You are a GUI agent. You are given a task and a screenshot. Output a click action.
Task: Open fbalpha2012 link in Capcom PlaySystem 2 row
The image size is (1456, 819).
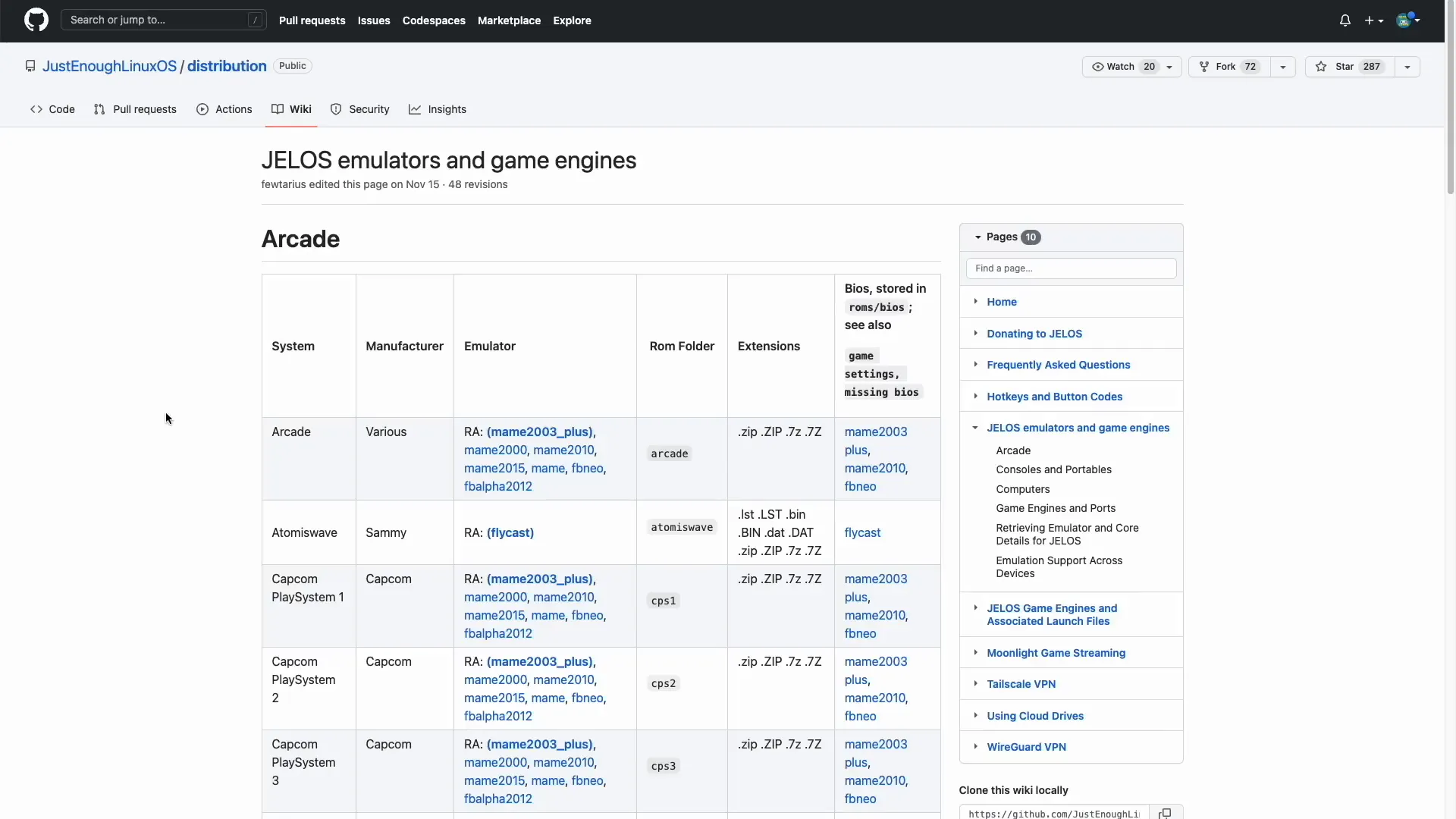[497, 716]
